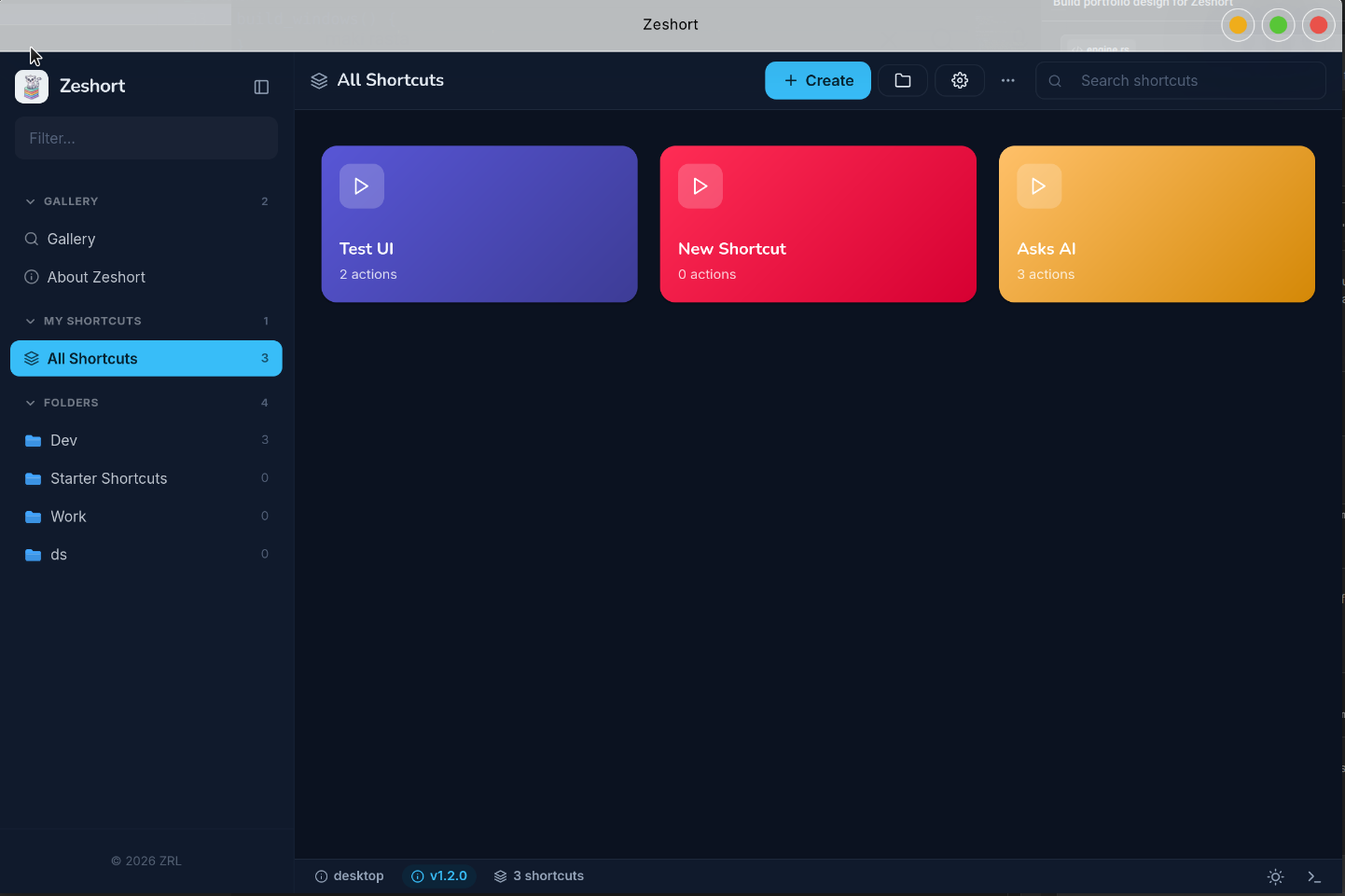Click the yellow minimize window button
Screen dimensions: 1345x896
tap(1238, 25)
